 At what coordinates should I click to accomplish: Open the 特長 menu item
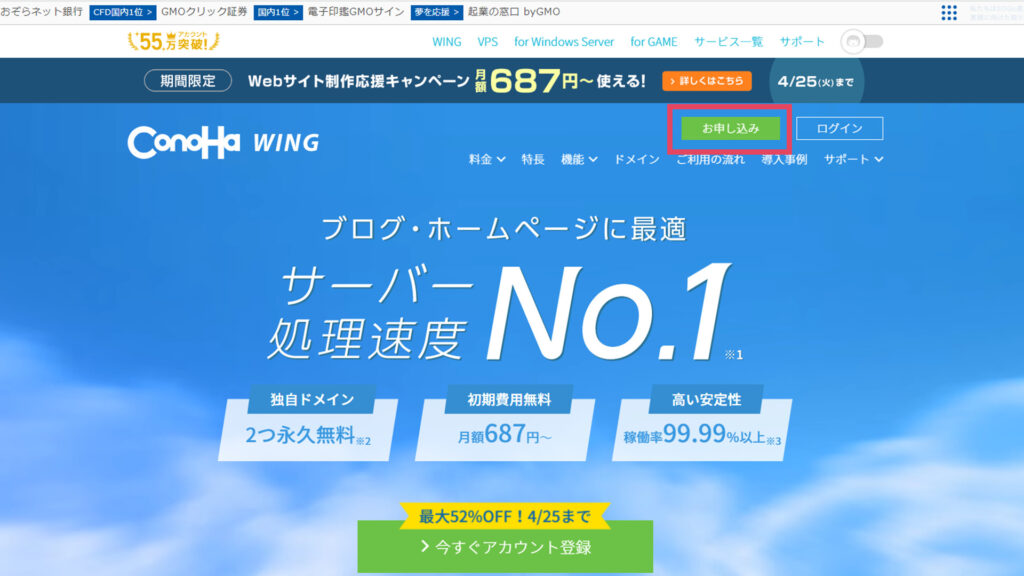click(x=533, y=159)
